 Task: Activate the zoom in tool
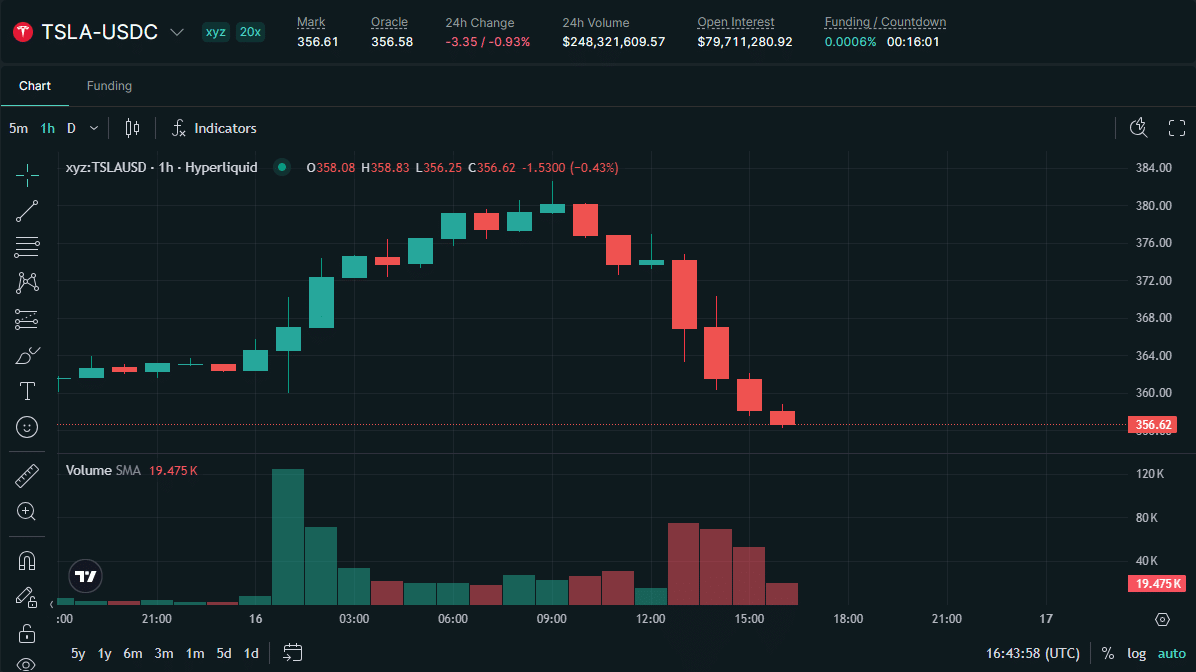27,511
